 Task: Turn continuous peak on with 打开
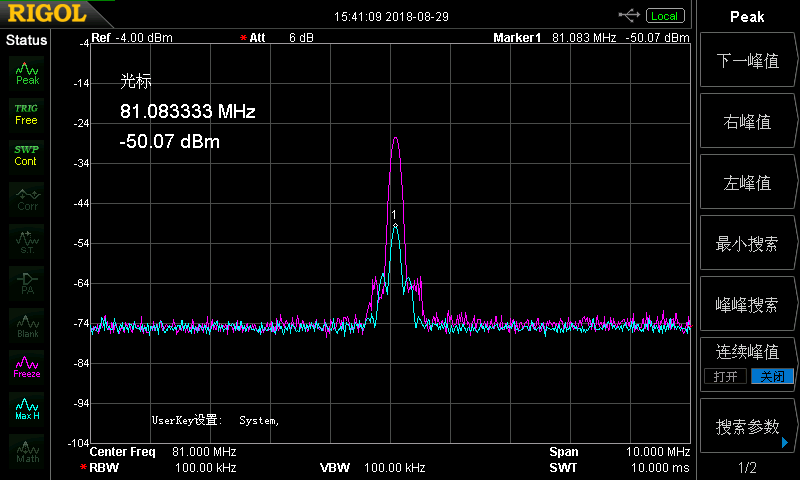[x=725, y=376]
